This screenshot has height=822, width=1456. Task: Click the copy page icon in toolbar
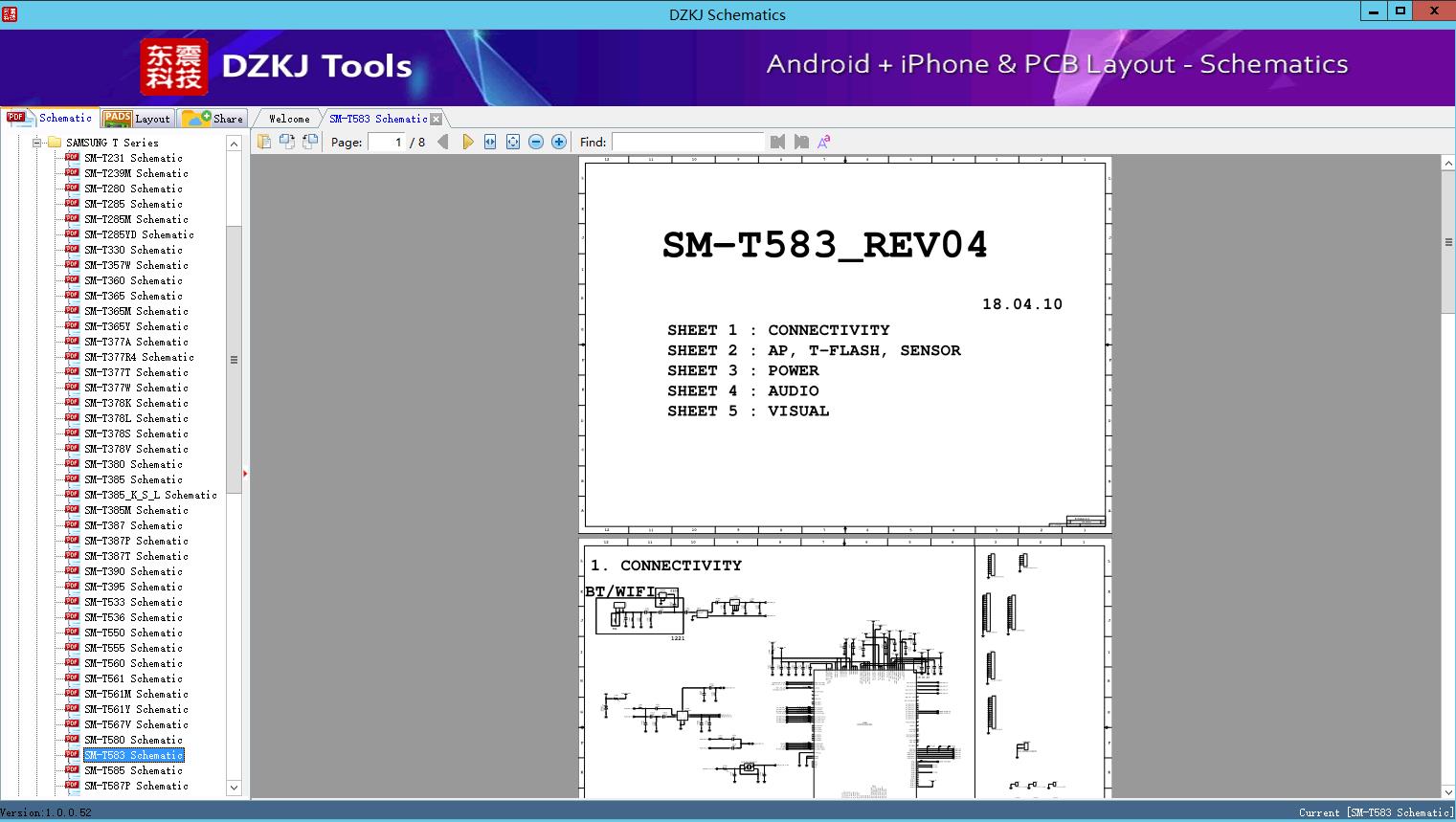[x=264, y=142]
